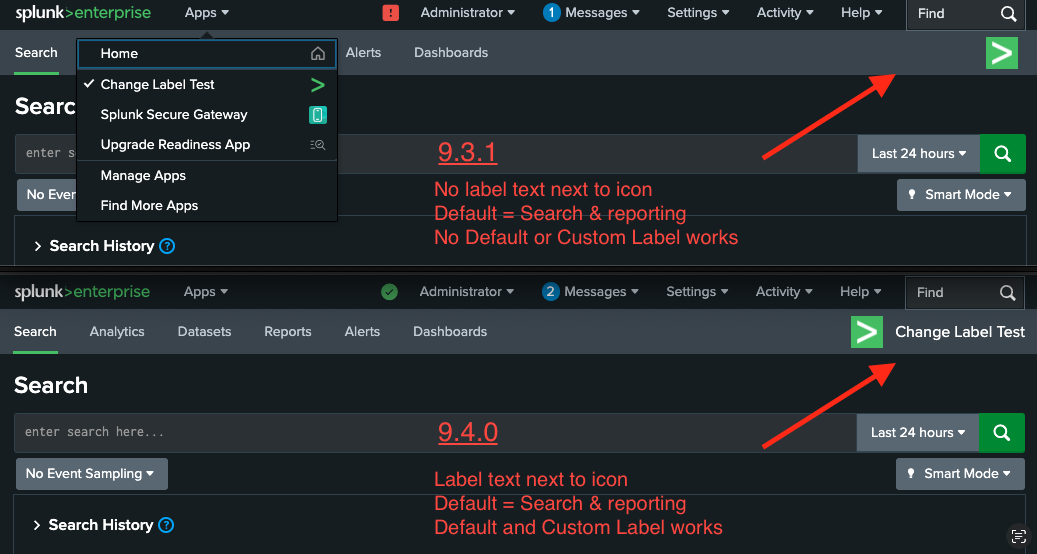The height and width of the screenshot is (554, 1037).
Task: Select the checked Change Label Test app
Action: click(x=158, y=85)
